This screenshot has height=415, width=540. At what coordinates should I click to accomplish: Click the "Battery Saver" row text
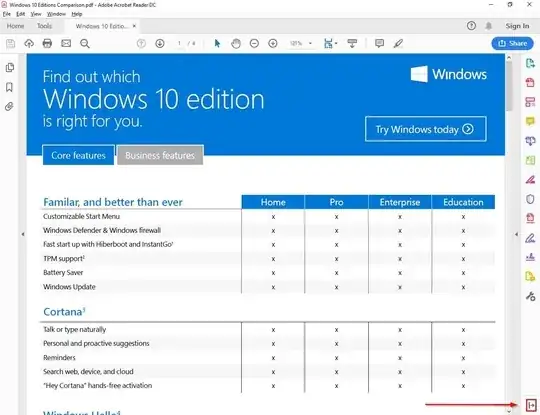click(x=63, y=273)
